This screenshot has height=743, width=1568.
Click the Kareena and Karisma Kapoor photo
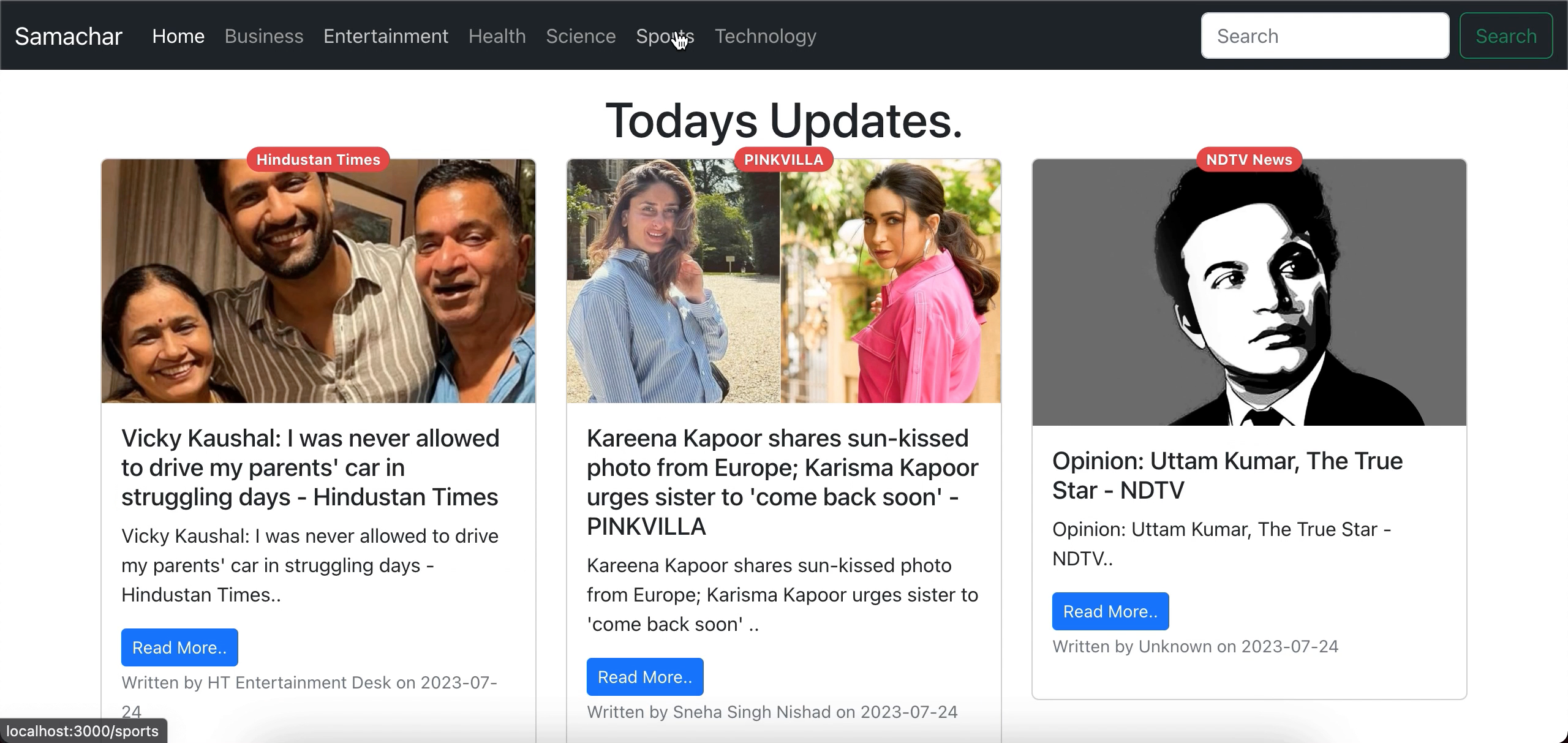pos(784,281)
